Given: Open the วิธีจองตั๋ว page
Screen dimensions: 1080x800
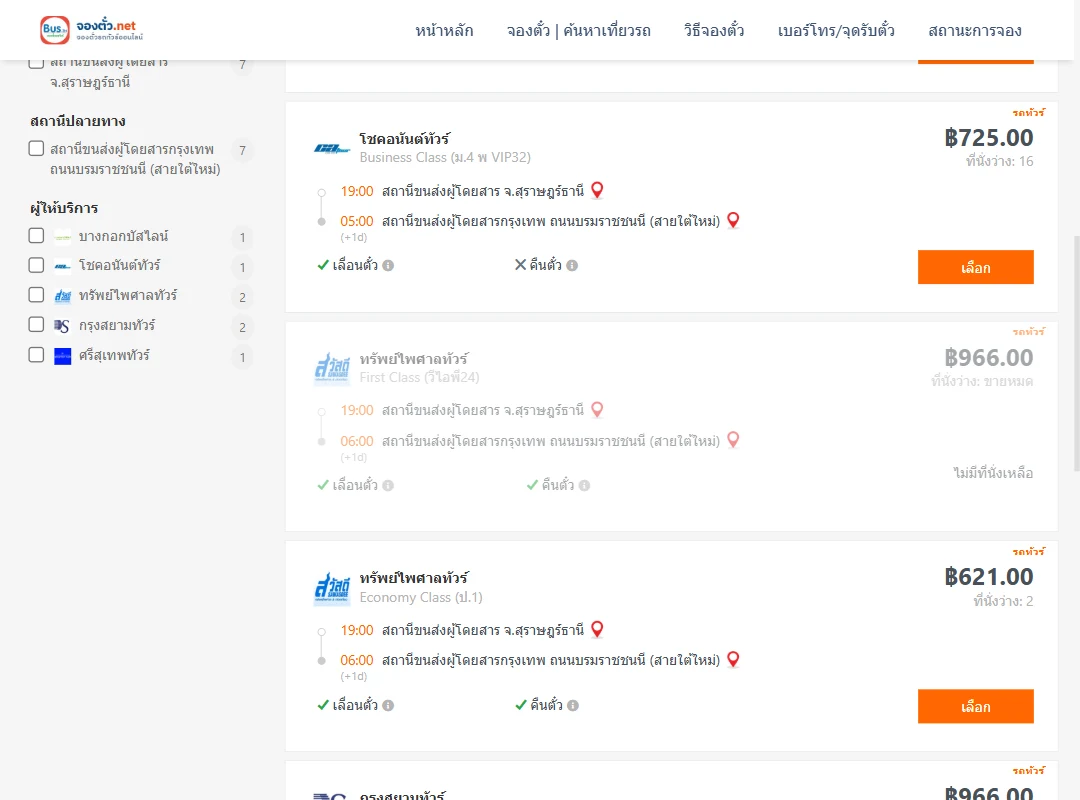Looking at the screenshot, I should pos(714,30).
